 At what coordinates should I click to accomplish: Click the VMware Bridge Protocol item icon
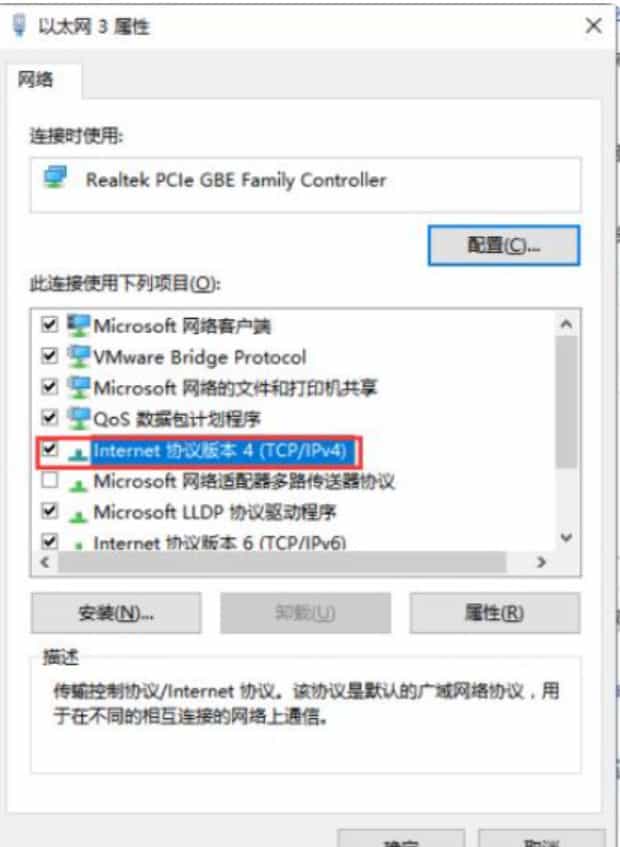point(78,357)
